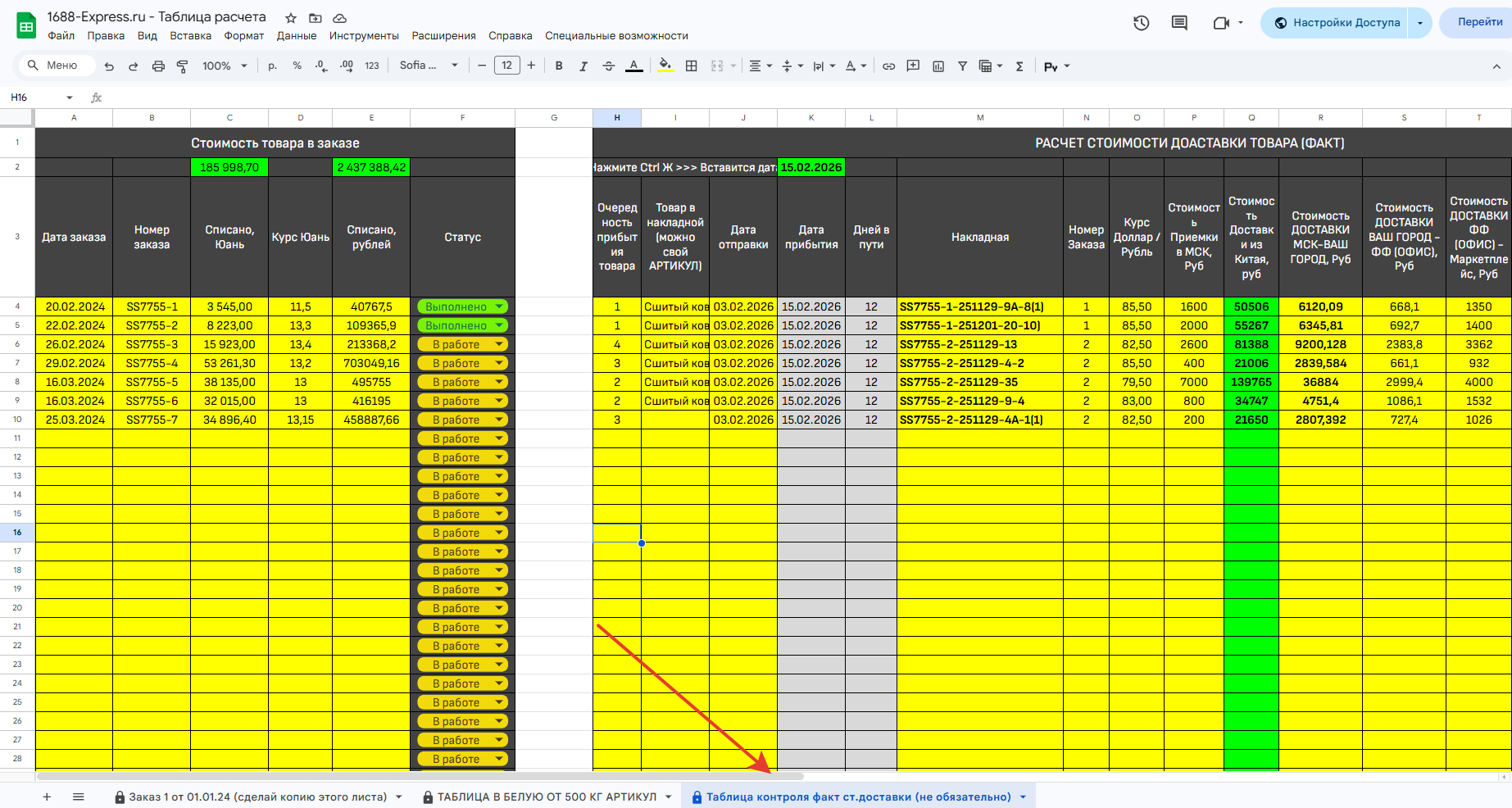The height and width of the screenshot is (808, 1512).
Task: Open the comments history icon
Action: click(1179, 23)
